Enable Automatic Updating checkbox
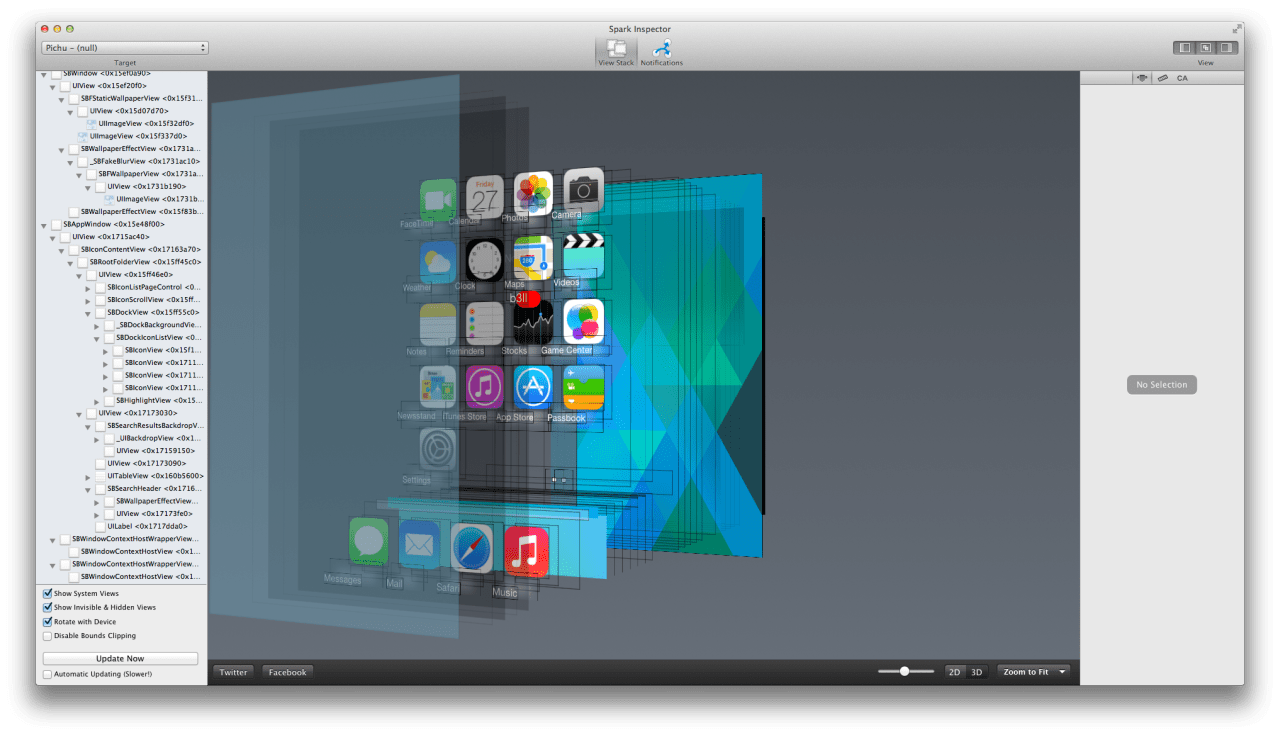 (x=48, y=674)
